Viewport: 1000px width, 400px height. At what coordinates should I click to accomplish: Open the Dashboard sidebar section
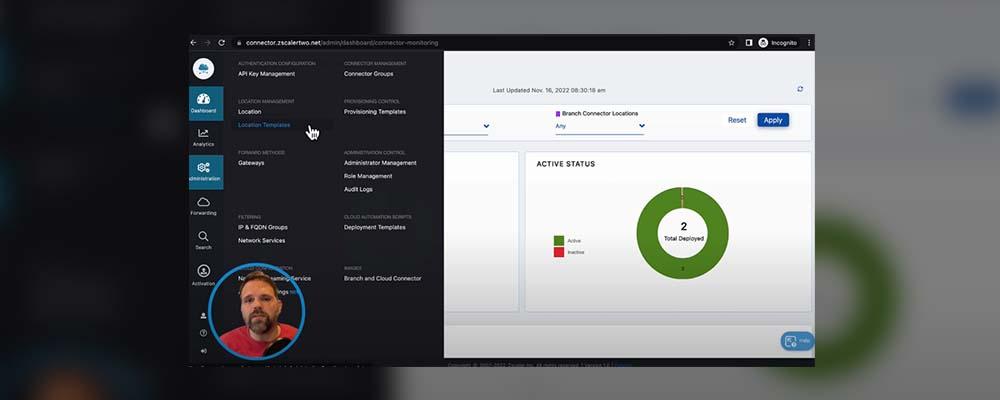(206, 103)
